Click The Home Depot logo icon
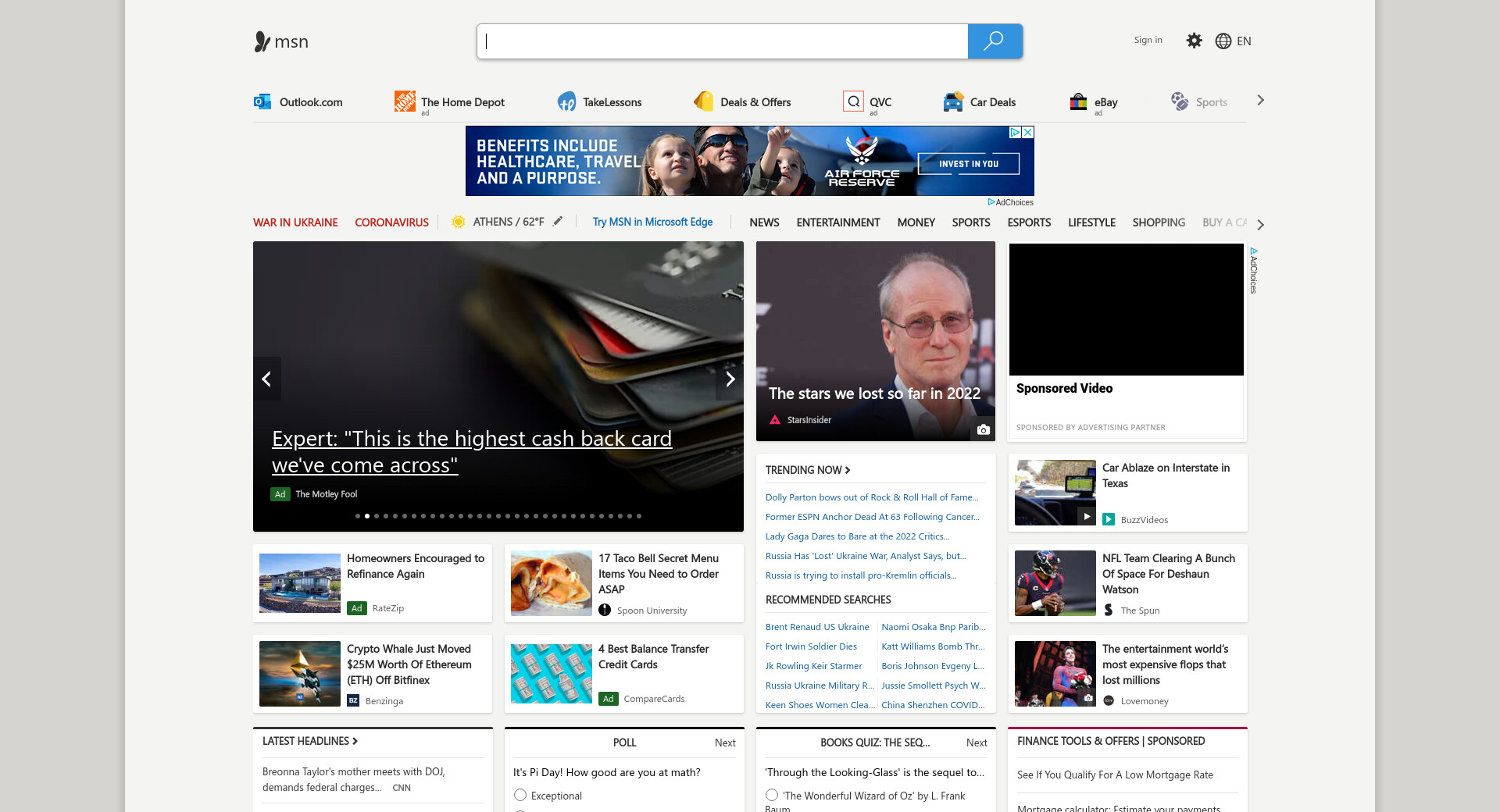Screen dimensions: 1500x812 tap(405, 101)
